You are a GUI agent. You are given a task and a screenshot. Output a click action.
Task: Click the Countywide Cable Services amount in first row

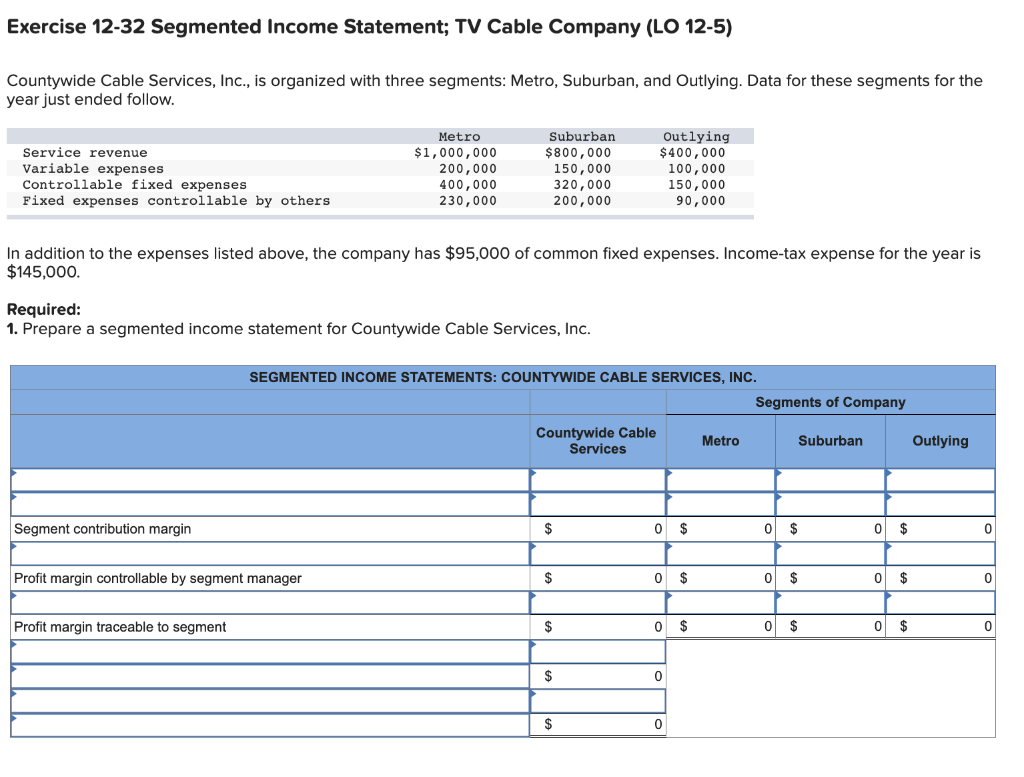pyautogui.click(x=597, y=479)
